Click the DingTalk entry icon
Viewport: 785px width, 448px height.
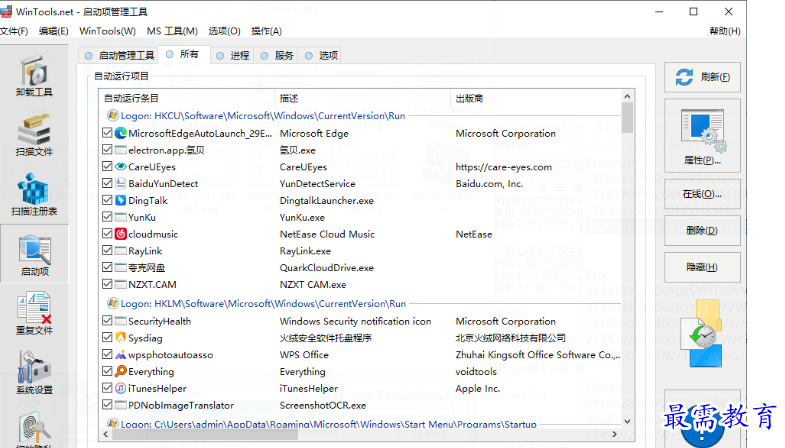[121, 200]
